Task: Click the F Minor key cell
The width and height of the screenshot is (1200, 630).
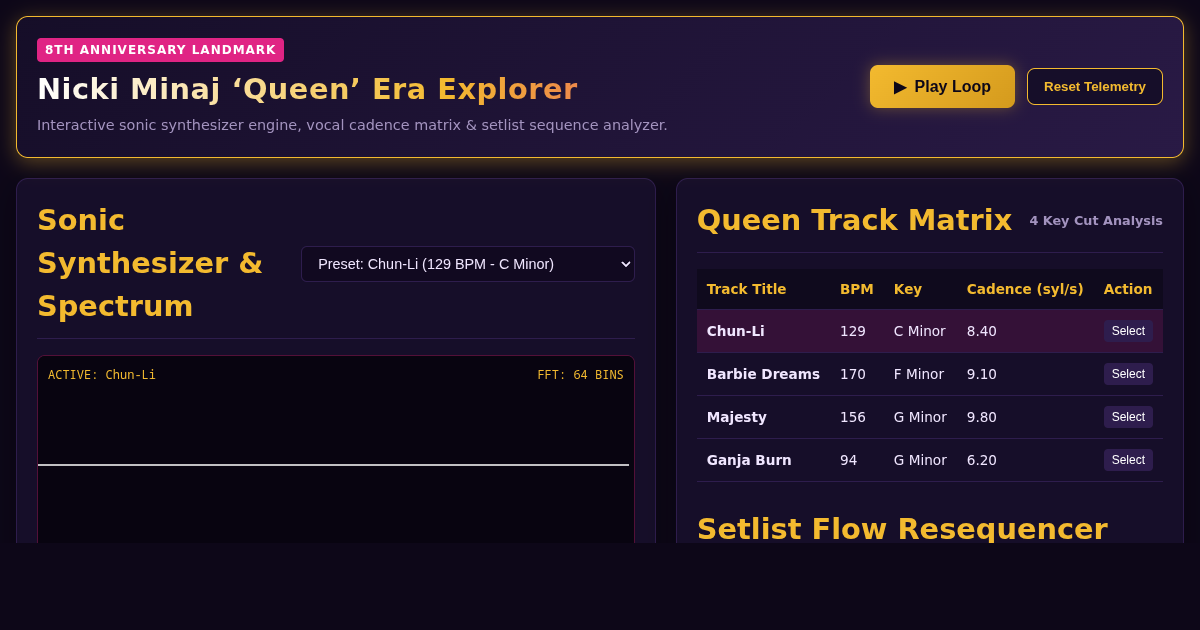Action: pos(920,374)
